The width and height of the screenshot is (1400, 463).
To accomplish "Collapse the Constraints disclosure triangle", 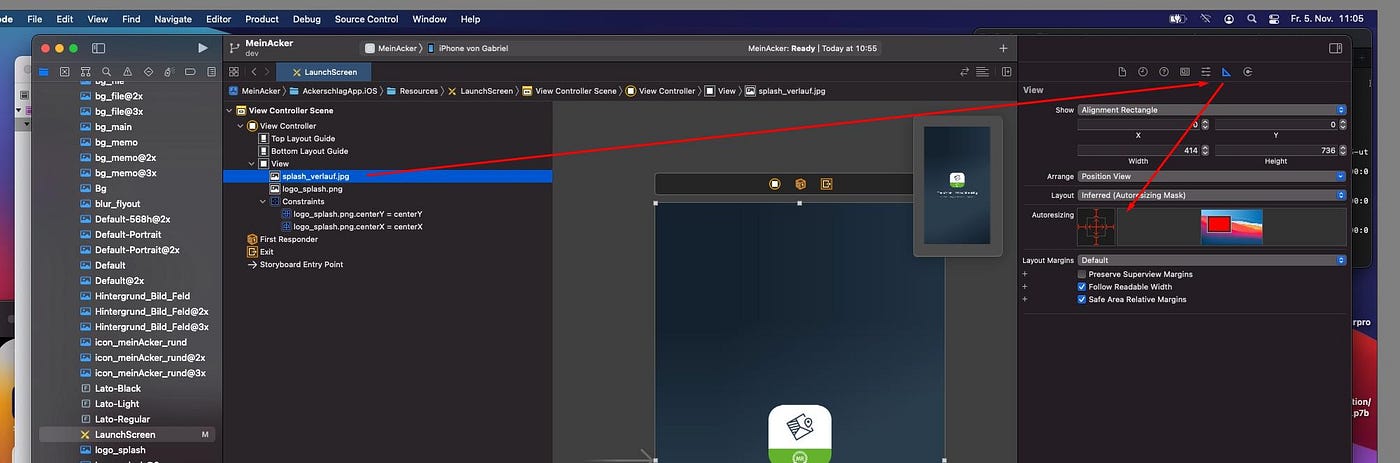I will 263,201.
